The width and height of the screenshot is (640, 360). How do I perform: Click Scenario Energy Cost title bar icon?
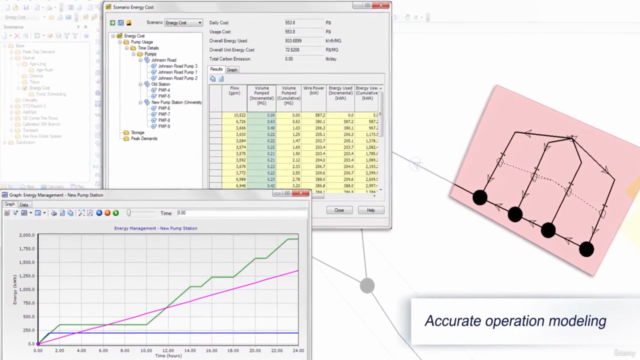pyautogui.click(x=109, y=7)
